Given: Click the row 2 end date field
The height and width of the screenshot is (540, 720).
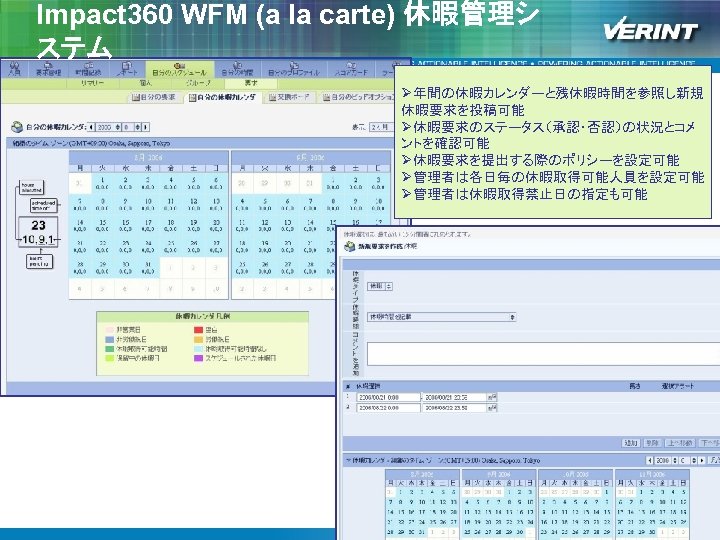Looking at the screenshot, I should point(454,408).
